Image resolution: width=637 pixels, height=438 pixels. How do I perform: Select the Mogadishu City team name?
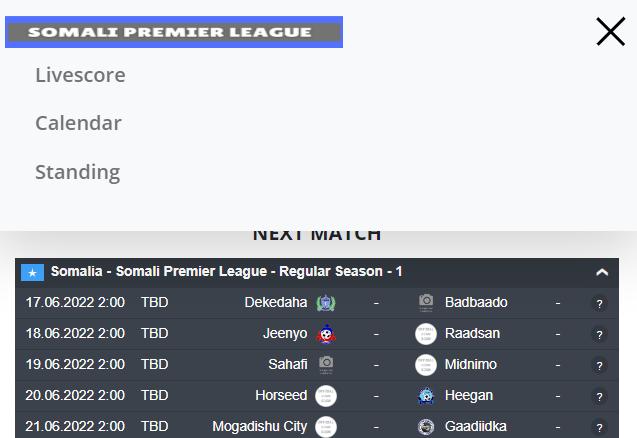260,426
